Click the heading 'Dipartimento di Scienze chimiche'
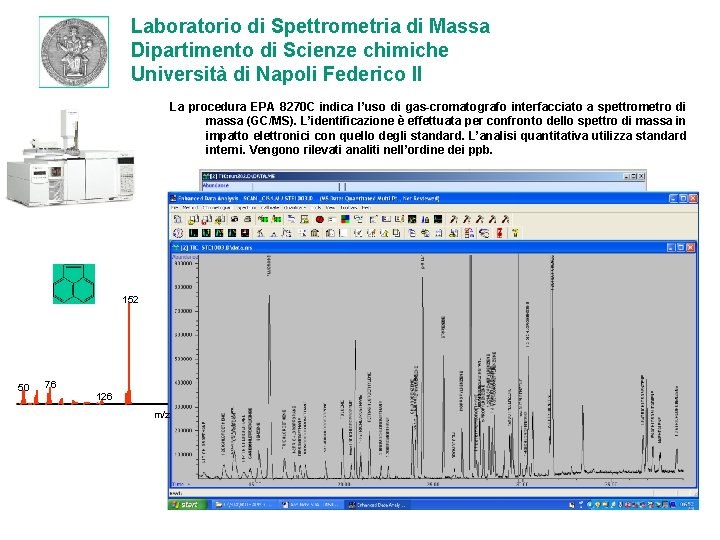This screenshot has width=720, height=540. pos(289,50)
